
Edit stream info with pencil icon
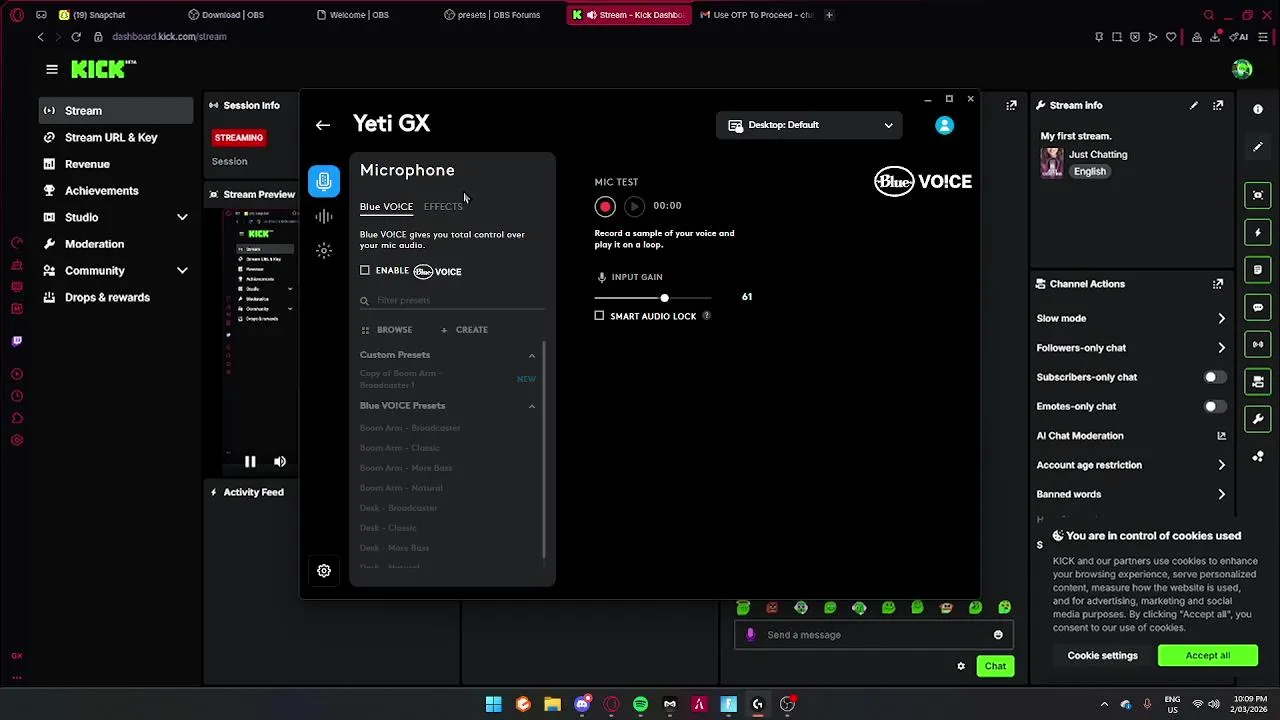pyautogui.click(x=1193, y=105)
